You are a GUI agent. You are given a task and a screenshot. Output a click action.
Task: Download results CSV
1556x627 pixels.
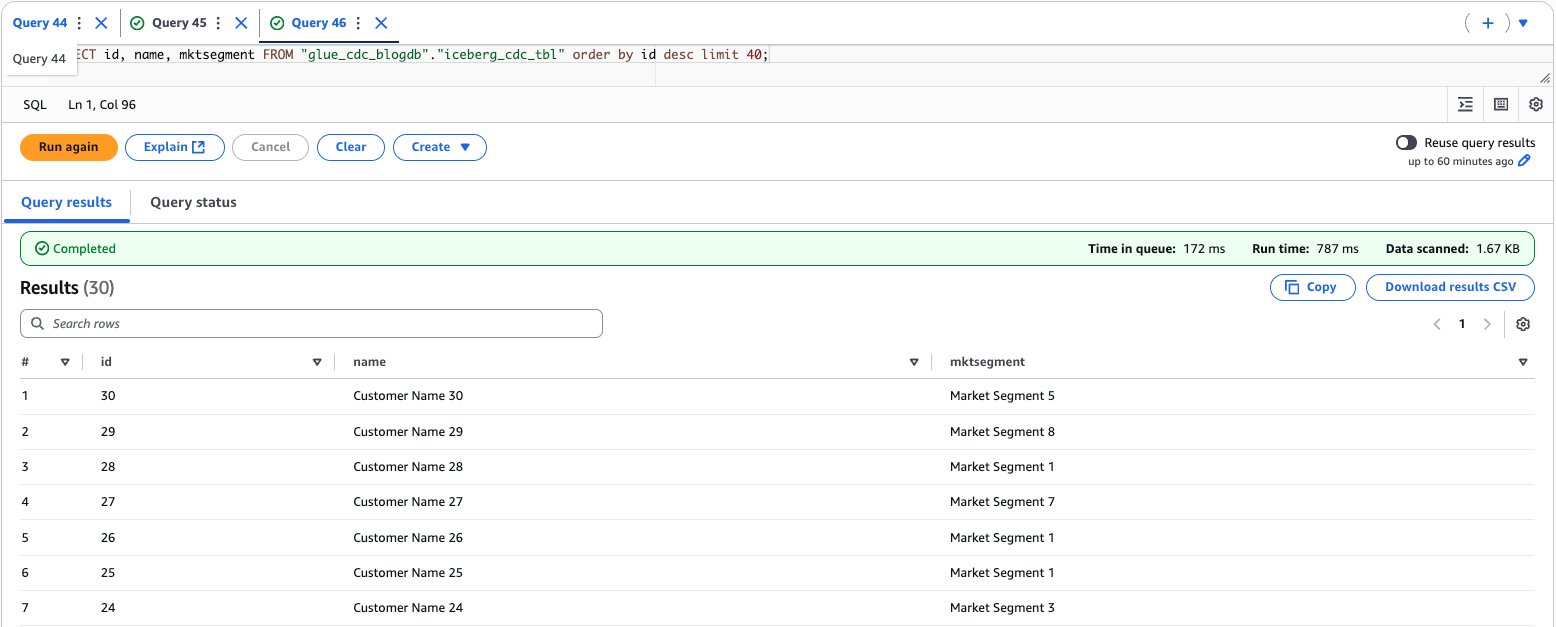(x=1449, y=287)
